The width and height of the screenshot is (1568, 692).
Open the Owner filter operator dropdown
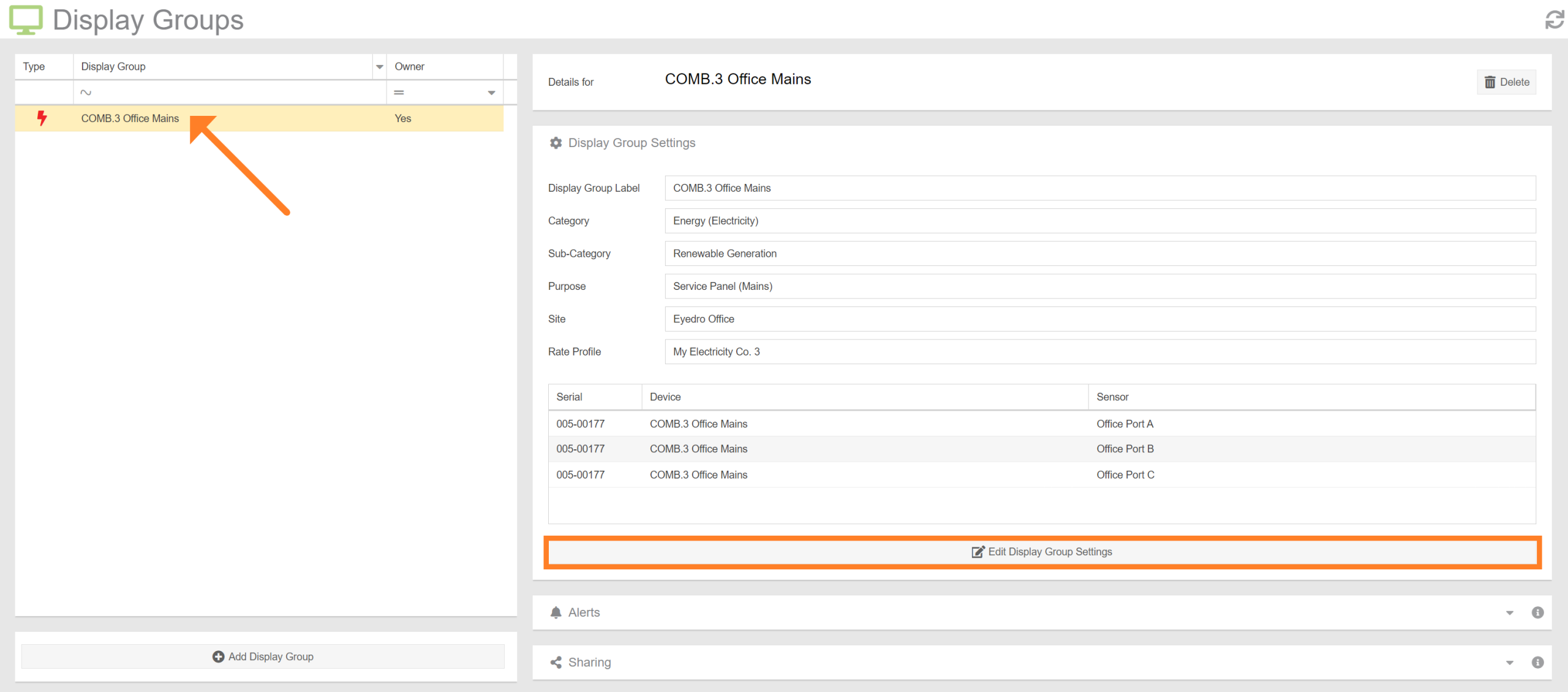coord(491,92)
